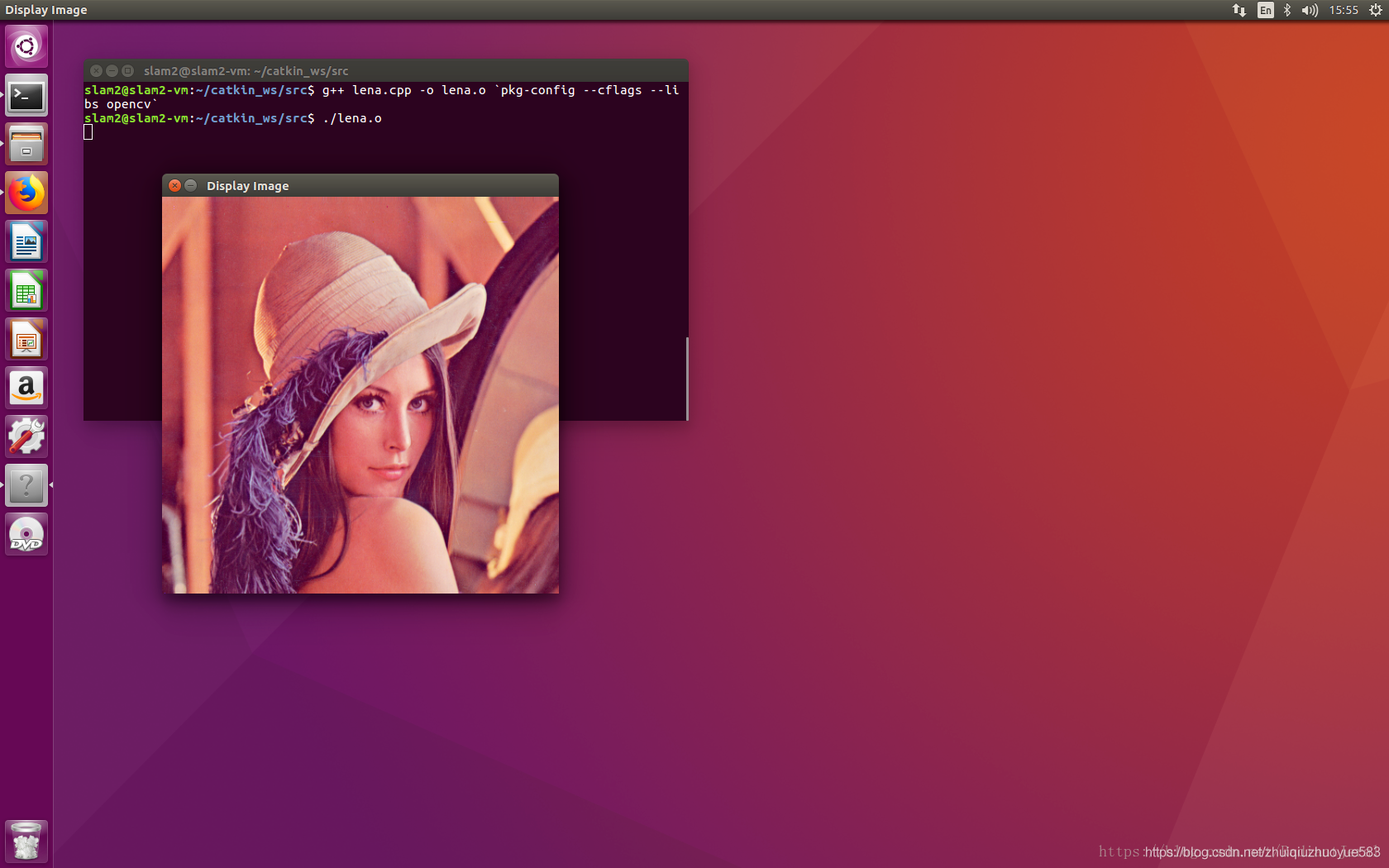Open the En keyboard input indicator
1389x868 pixels.
1265,10
